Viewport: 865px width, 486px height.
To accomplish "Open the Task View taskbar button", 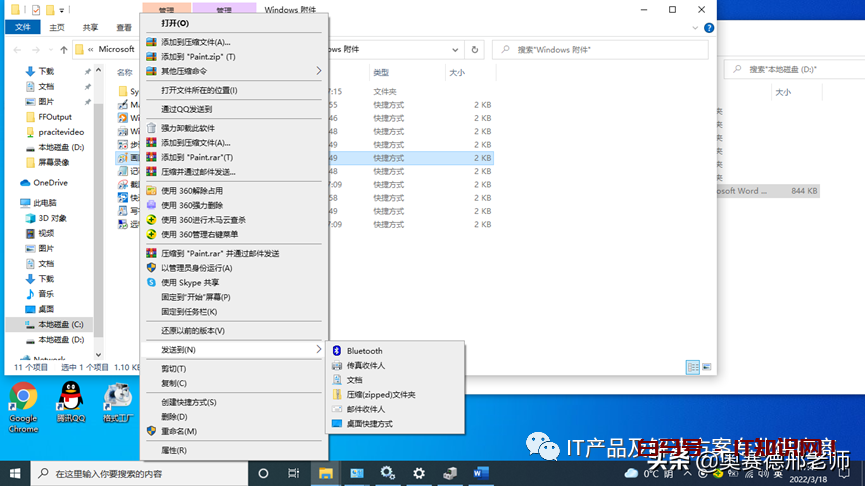I will pos(293,473).
